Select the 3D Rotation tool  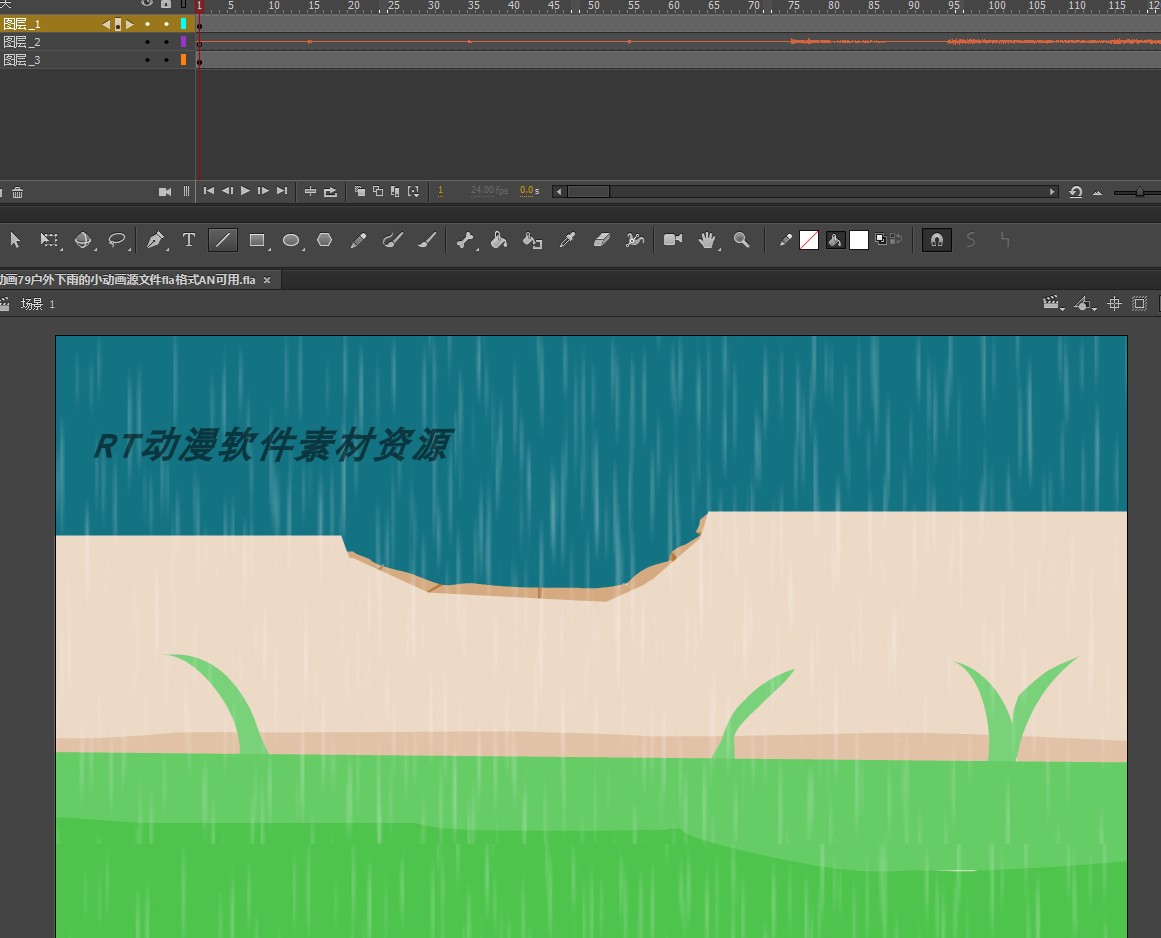point(83,240)
